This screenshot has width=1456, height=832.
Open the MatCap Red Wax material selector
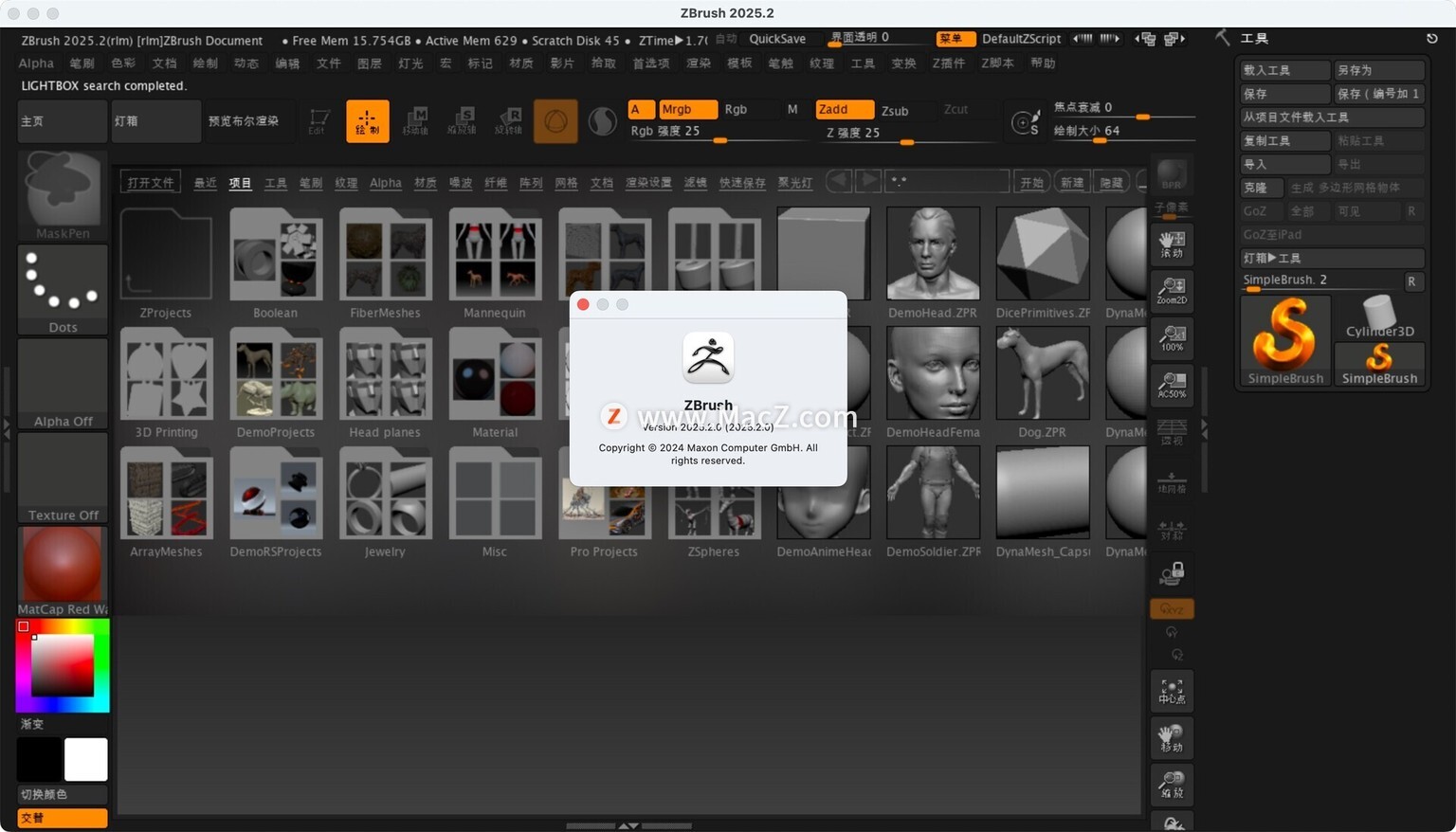pos(63,570)
